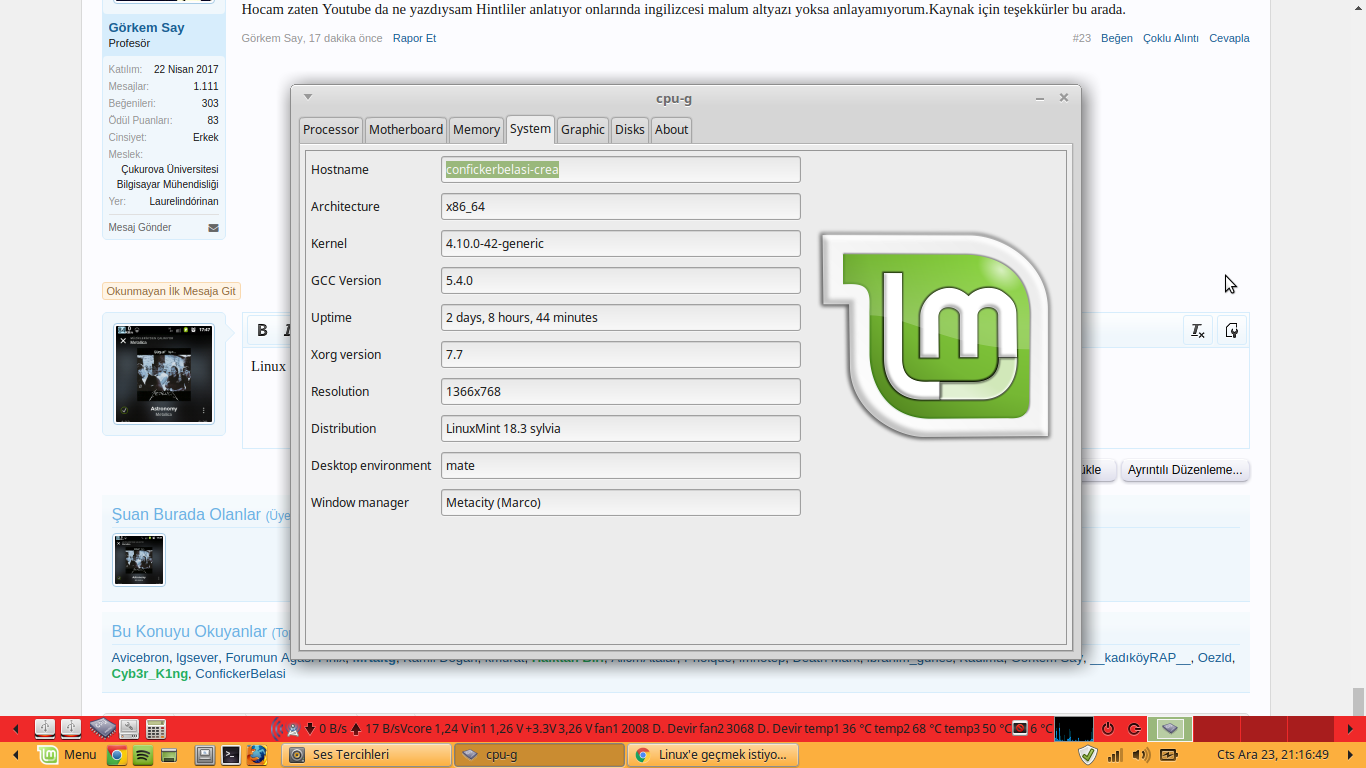Screen dimensions: 1366x768
Task: Open the network signal tray icon
Action: click(1115, 755)
